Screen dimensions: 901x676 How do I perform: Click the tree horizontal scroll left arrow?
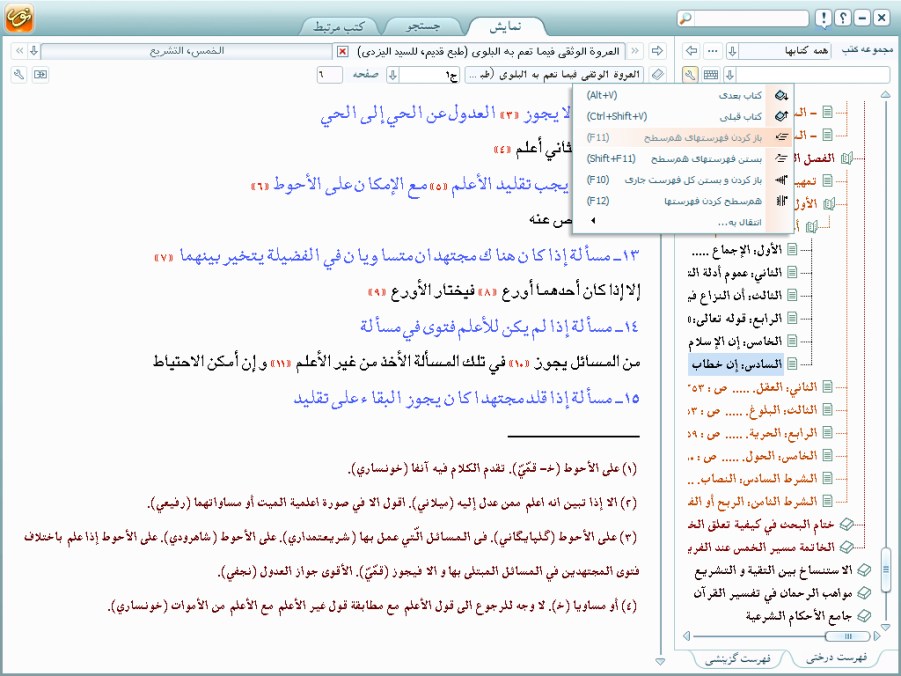click(686, 636)
